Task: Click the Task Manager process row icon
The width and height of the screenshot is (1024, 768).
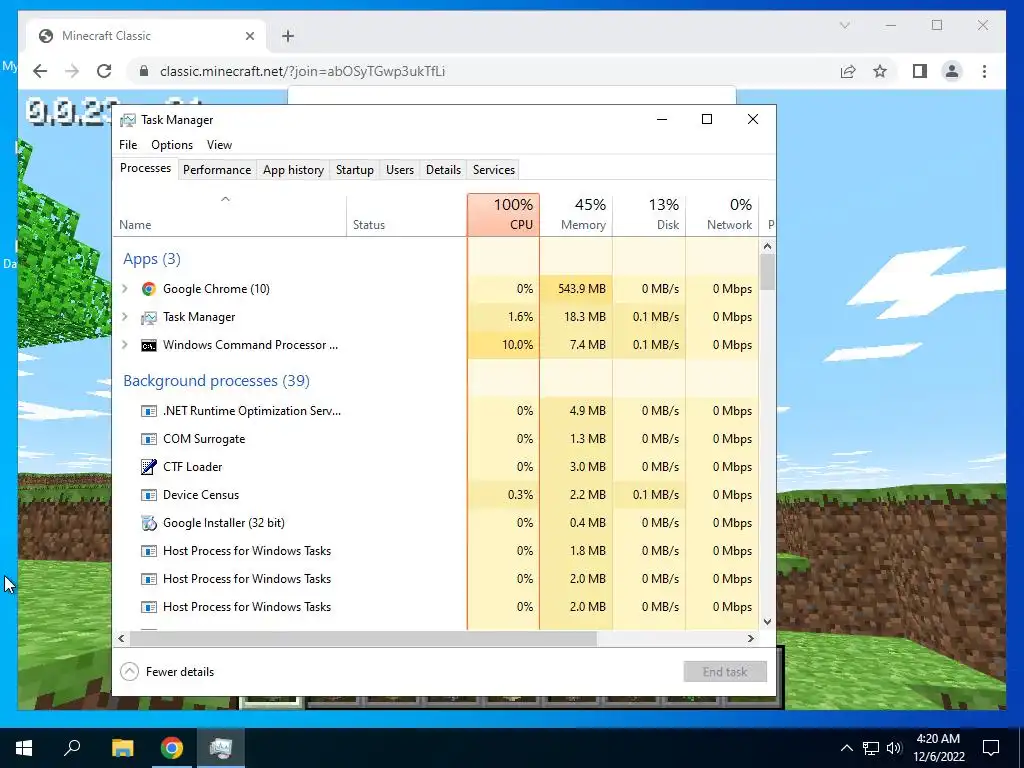Action: pyautogui.click(x=149, y=317)
